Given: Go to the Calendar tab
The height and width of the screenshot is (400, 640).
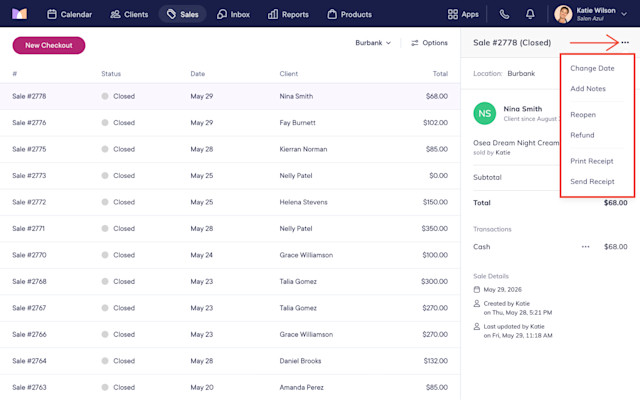Looking at the screenshot, I should coord(69,14).
